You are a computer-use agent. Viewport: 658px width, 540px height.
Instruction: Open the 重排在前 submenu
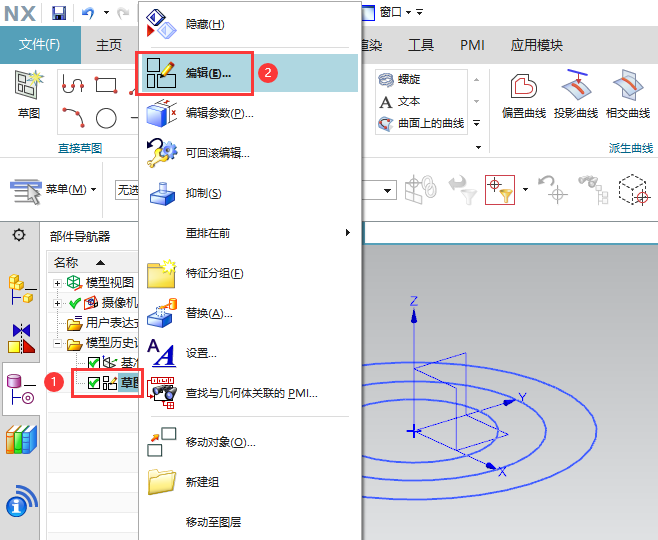(250, 233)
